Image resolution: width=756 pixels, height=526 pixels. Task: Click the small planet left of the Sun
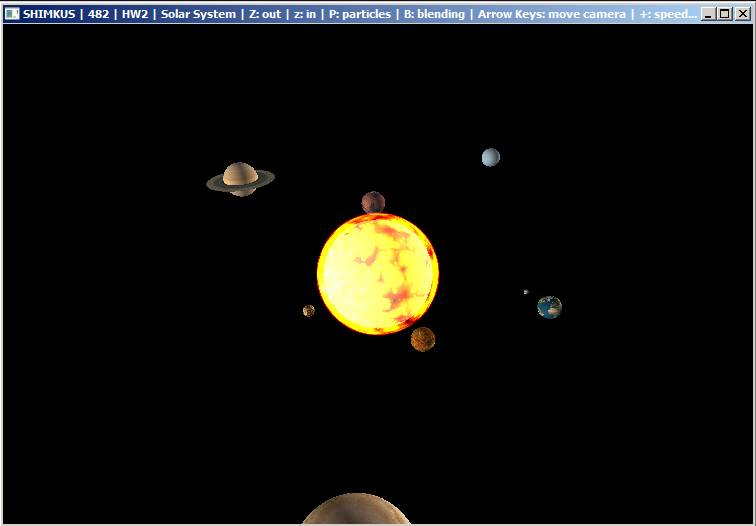(309, 311)
